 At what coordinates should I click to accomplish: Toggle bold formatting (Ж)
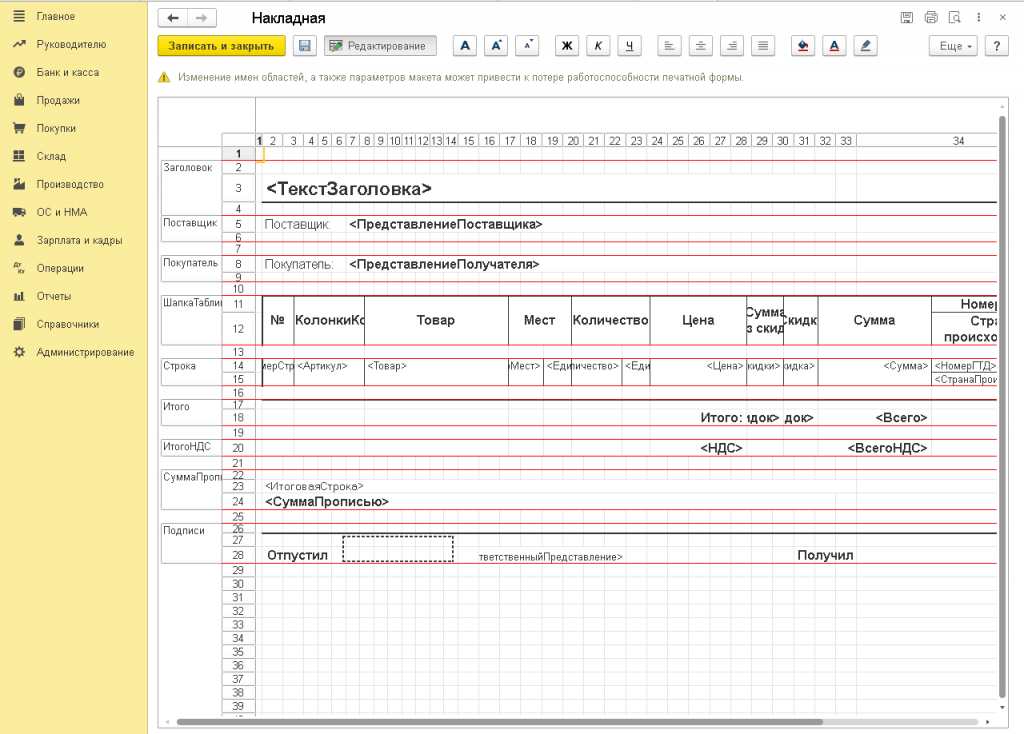pos(567,46)
